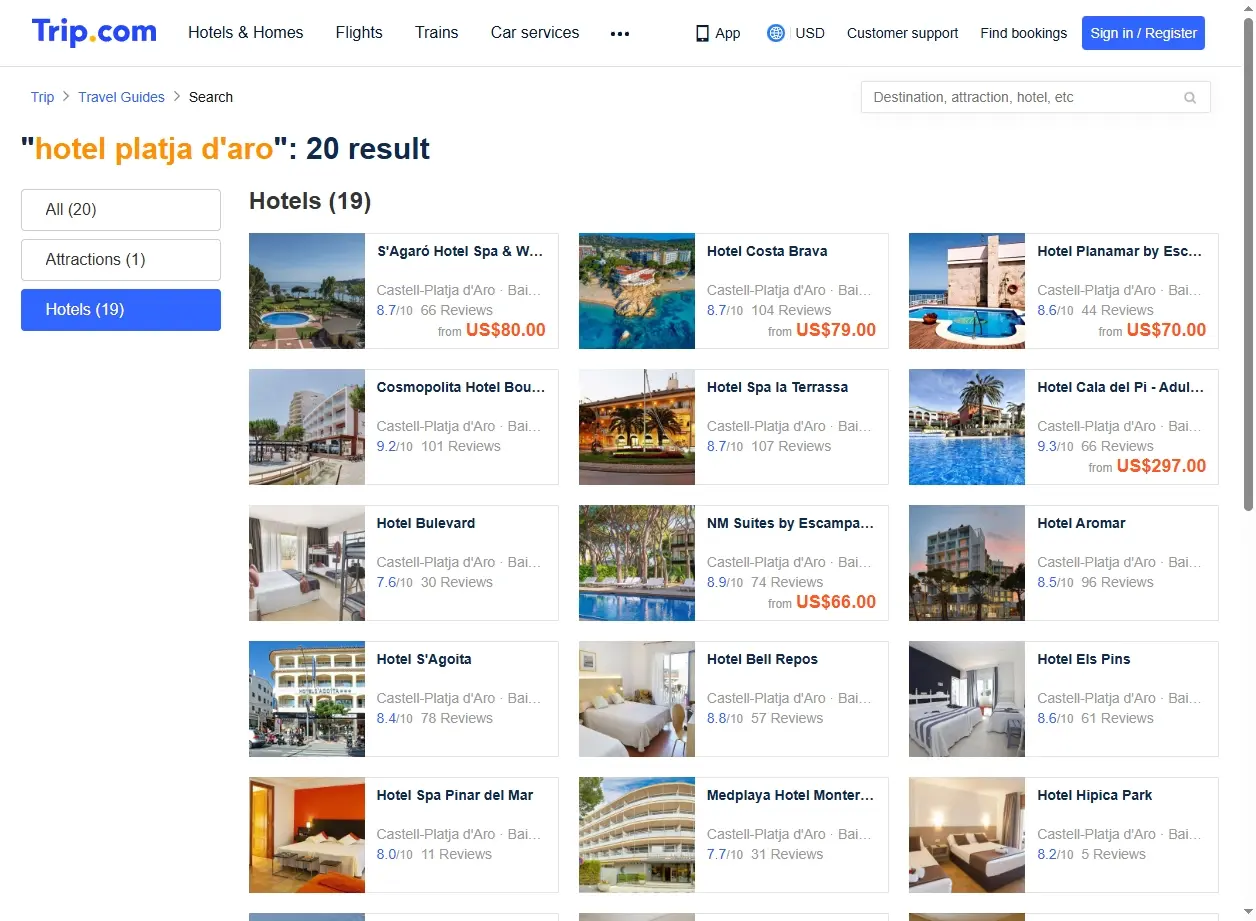Viewport: 1256px width, 921px height.
Task: Click the US$297.00 price
Action: point(1161,466)
